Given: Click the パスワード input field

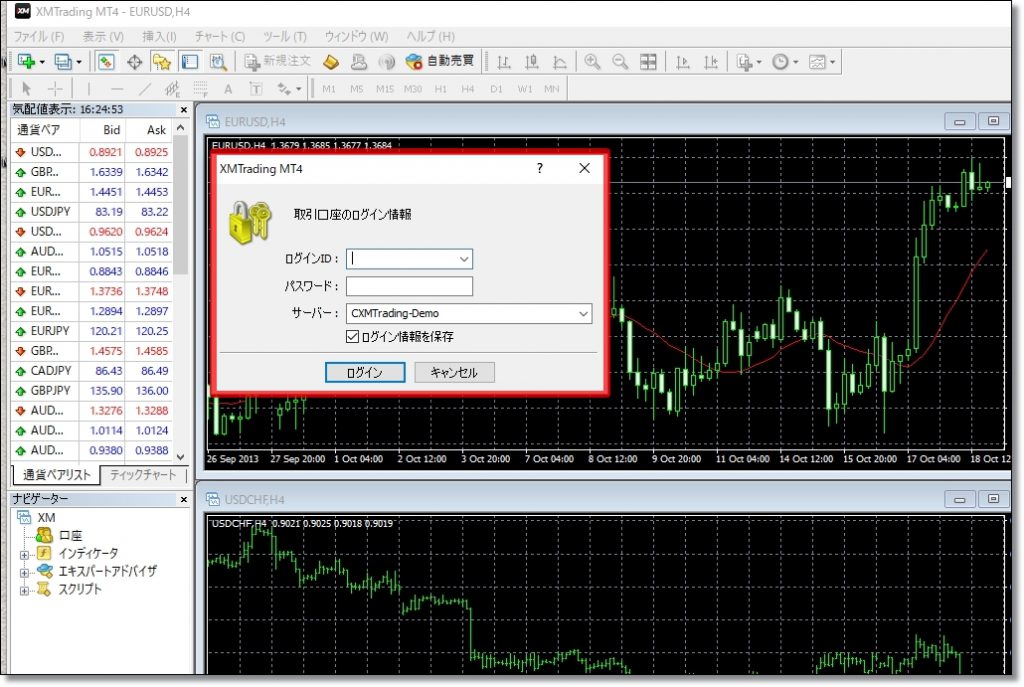Looking at the screenshot, I should 409,286.
